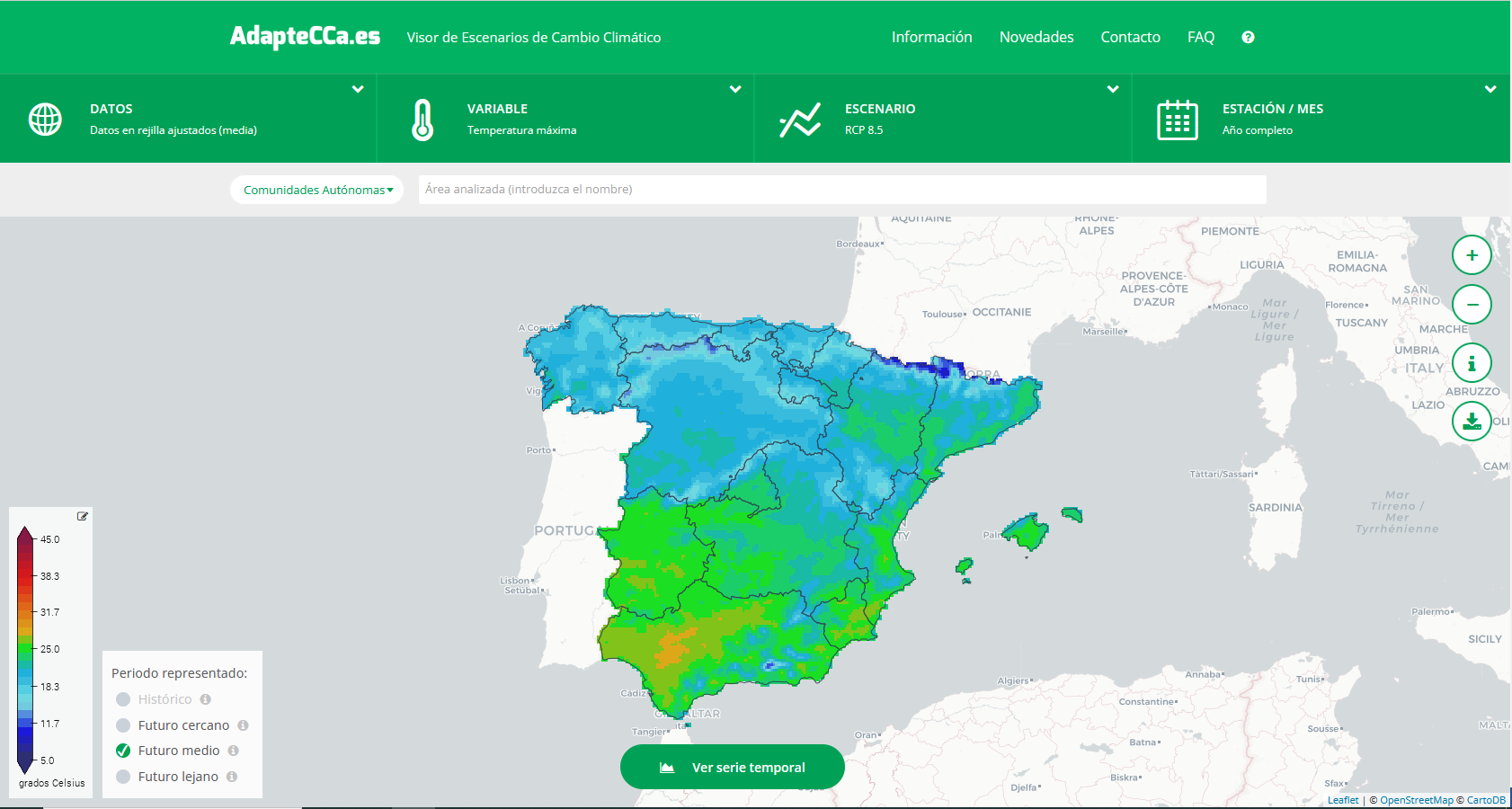This screenshot has width=1512, height=809.
Task: Open the OpenStreetMap attribution link
Action: [1417, 800]
